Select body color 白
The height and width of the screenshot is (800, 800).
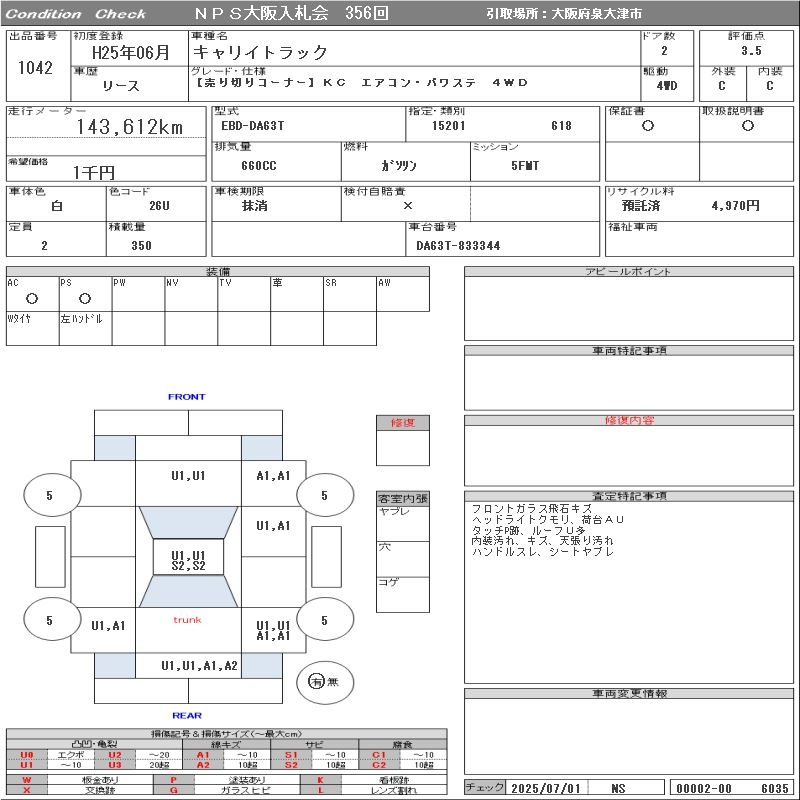(x=57, y=206)
